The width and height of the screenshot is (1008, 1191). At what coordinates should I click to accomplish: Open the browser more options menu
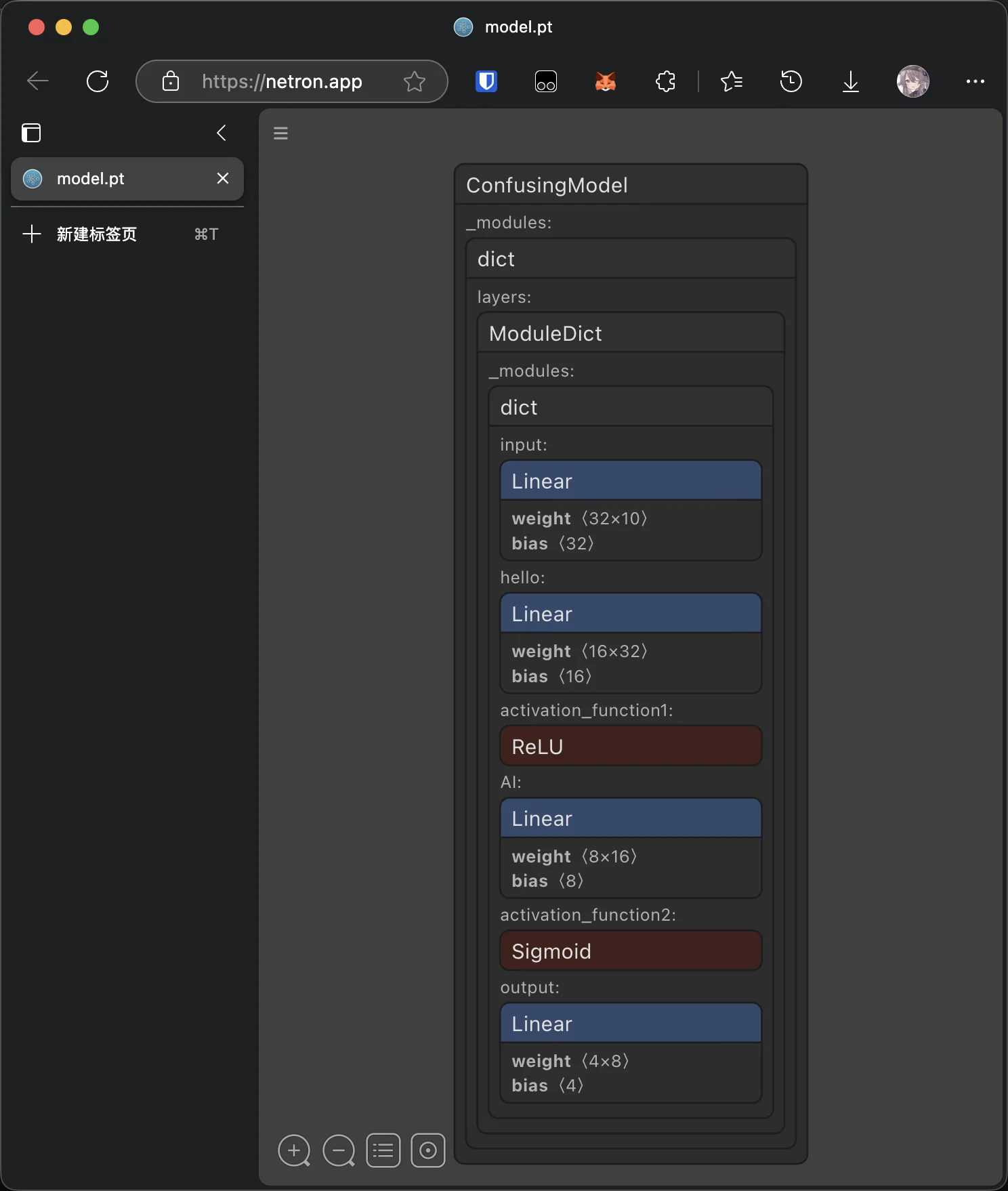click(975, 81)
